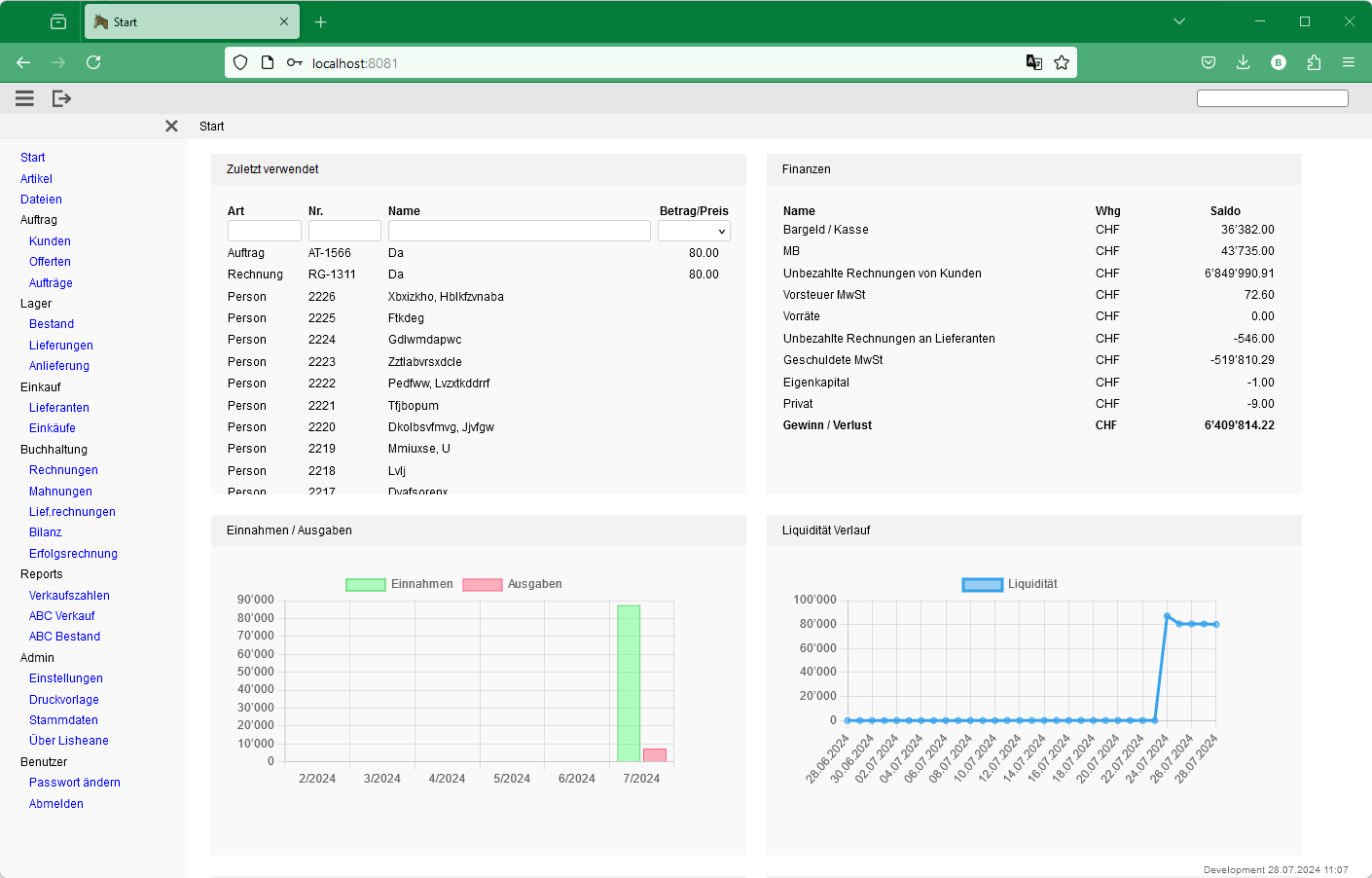Open browser downloads panel
Viewport: 1372px width, 878px height.
1243,62
